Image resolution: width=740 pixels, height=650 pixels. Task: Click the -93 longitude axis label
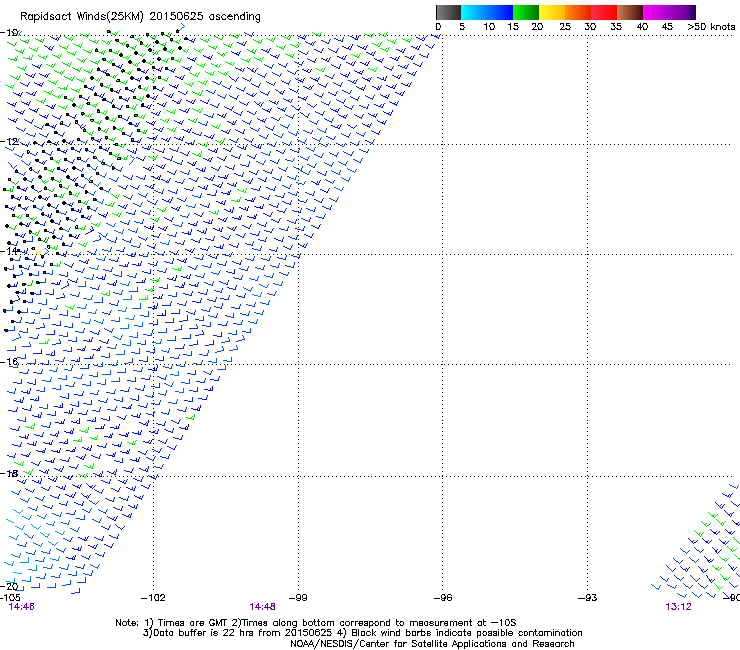[588, 598]
